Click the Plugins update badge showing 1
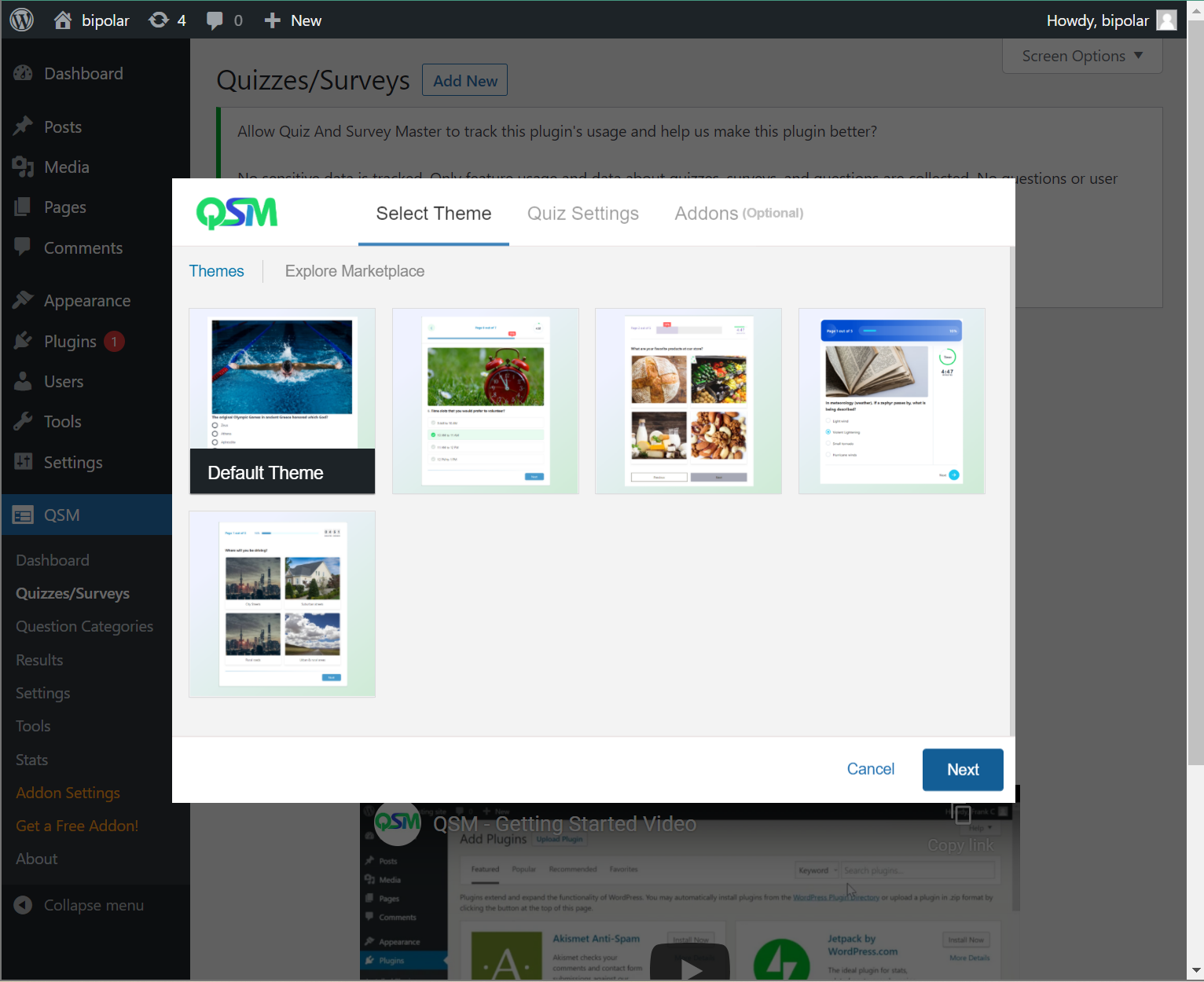Image resolution: width=1204 pixels, height=982 pixels. click(x=114, y=341)
